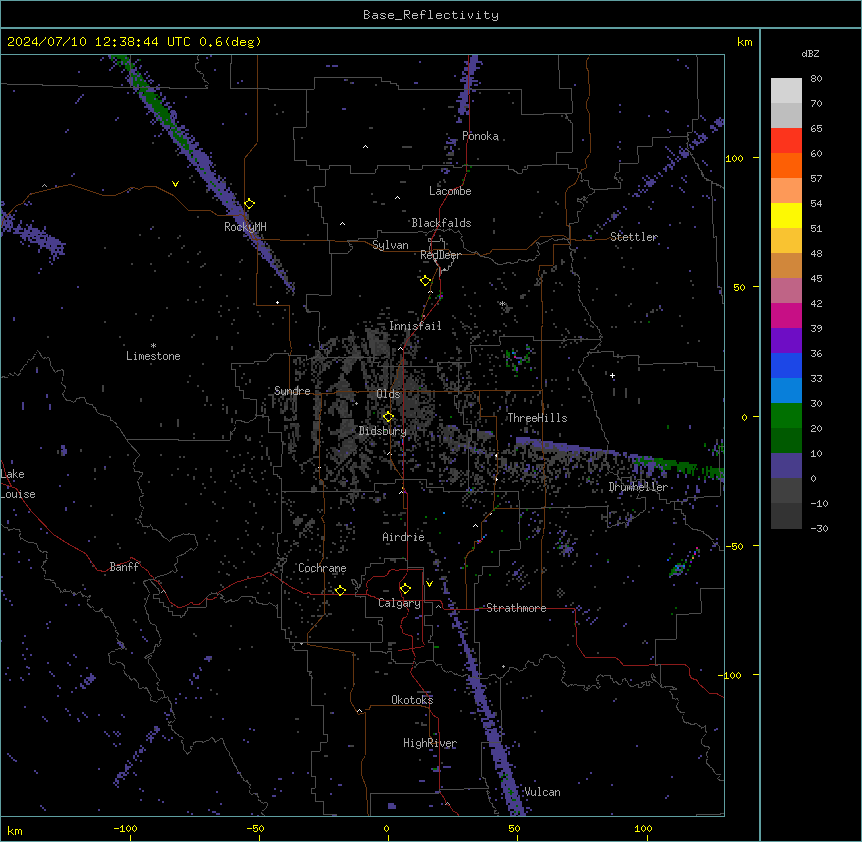The image size is (862, 842).
Task: Select the ThreeHills label
Action: [x=537, y=418]
